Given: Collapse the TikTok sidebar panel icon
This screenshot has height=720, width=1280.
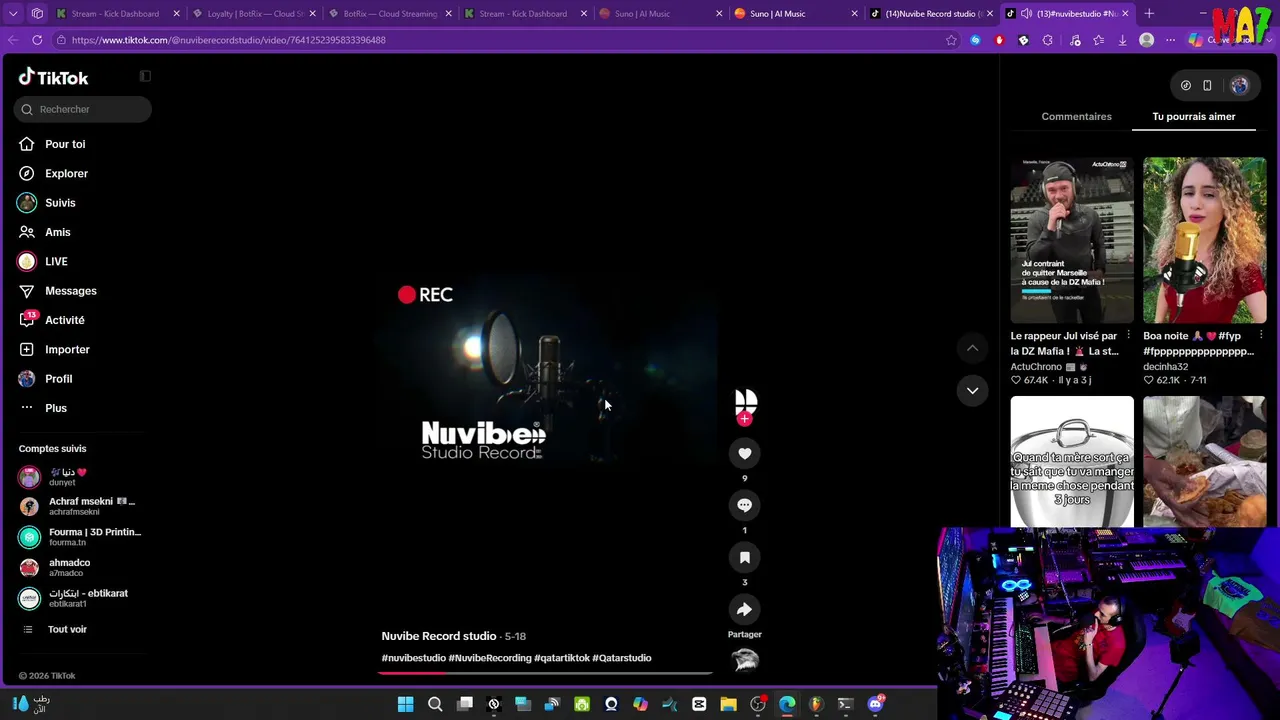Looking at the screenshot, I should (x=145, y=77).
